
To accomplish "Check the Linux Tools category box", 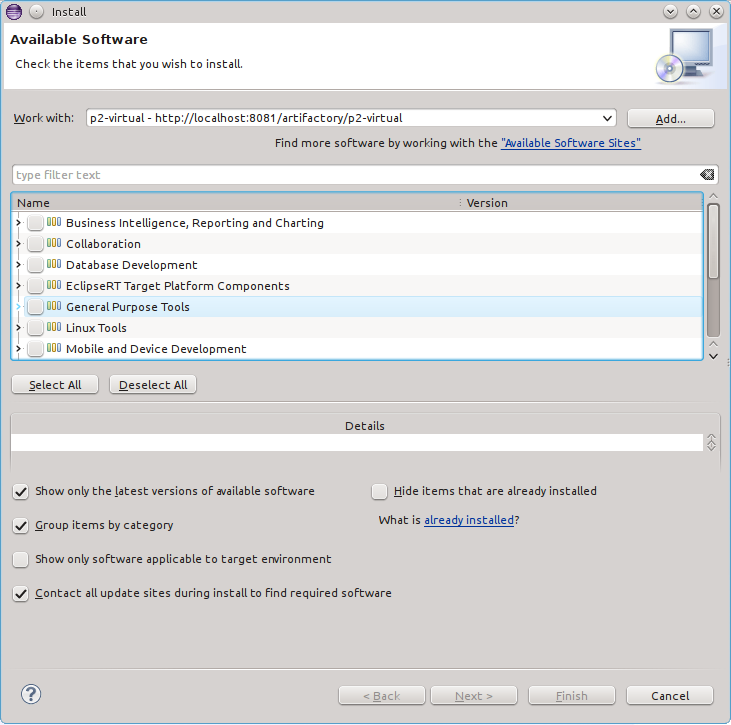I will (35, 328).
